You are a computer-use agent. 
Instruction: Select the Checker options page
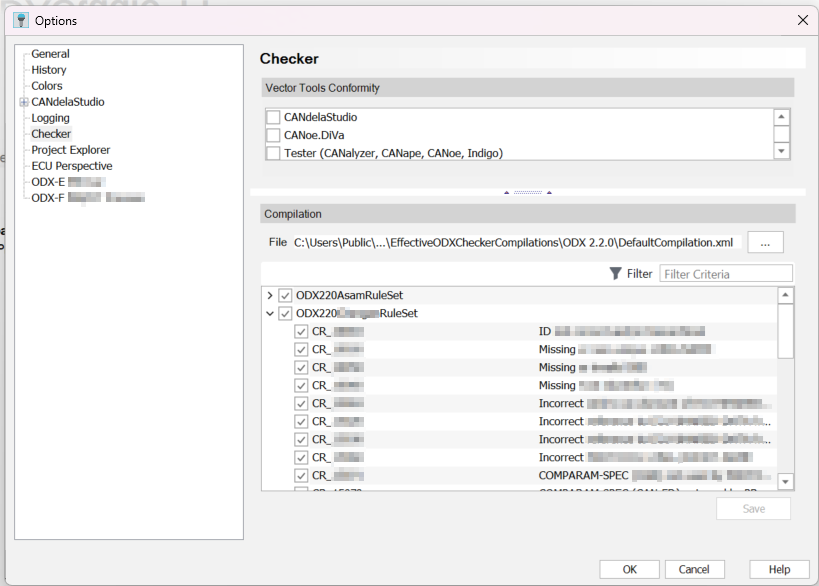[51, 134]
